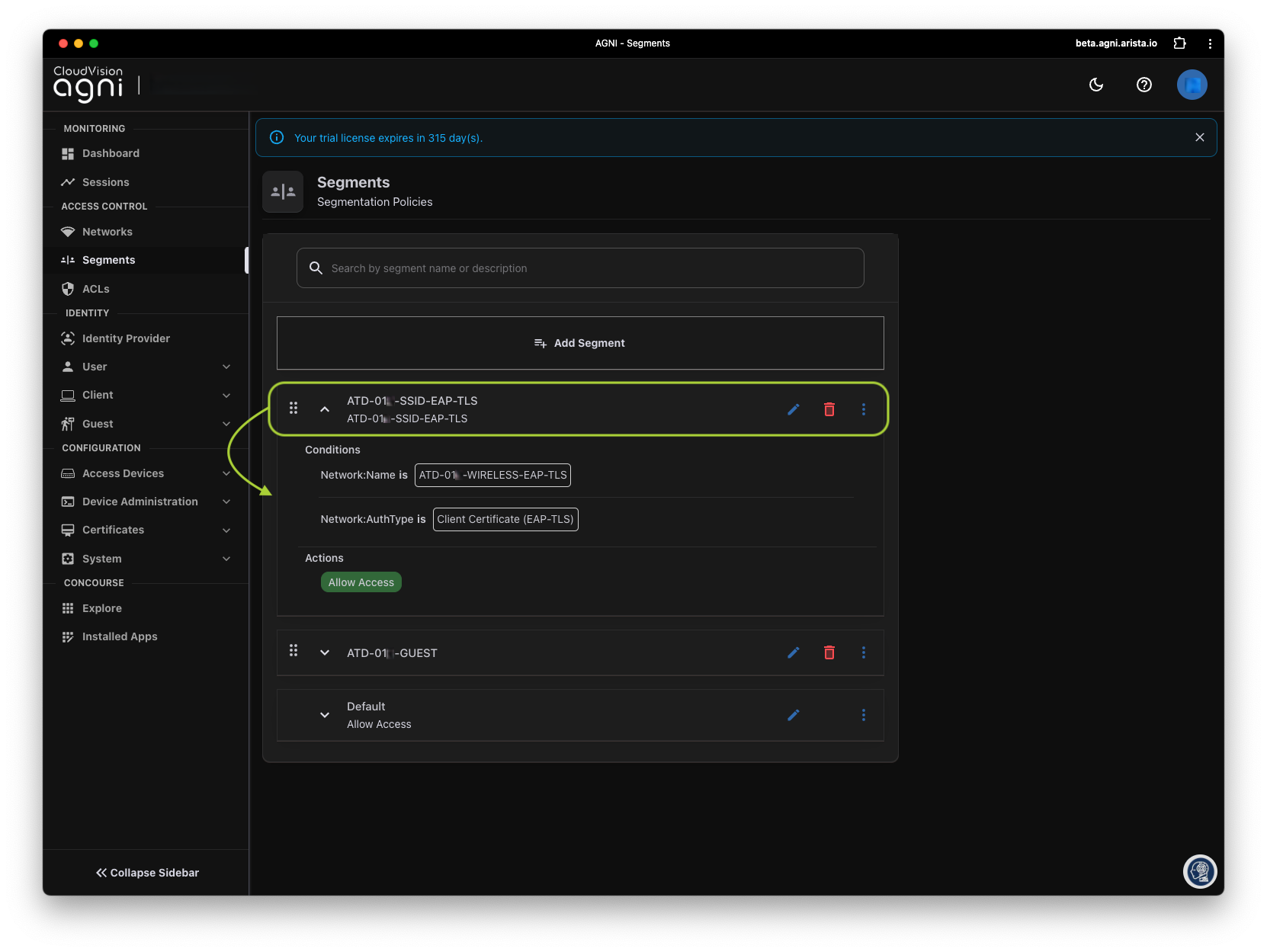
Task: Click the Add Segment button
Action: [580, 343]
